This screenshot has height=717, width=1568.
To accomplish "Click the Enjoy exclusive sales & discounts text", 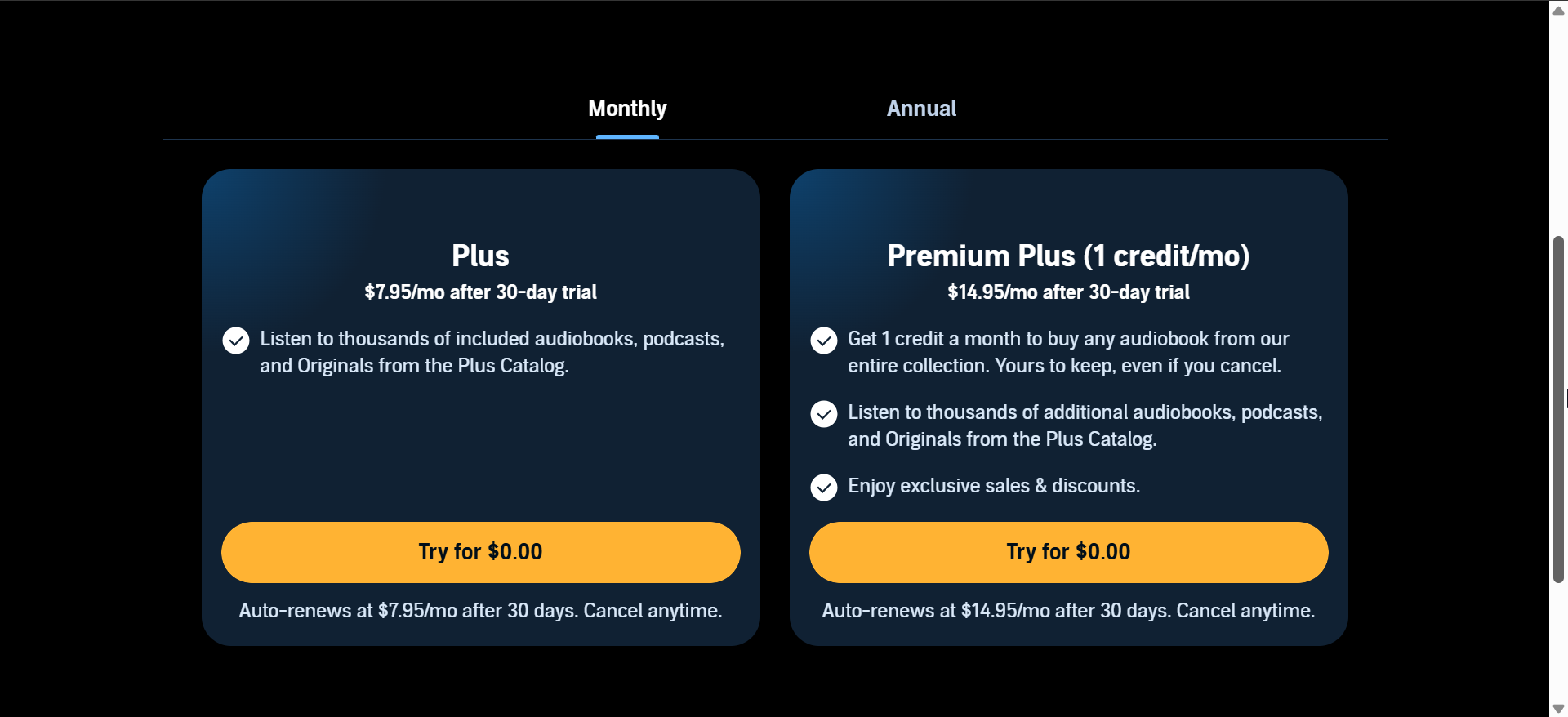I will coord(994,486).
